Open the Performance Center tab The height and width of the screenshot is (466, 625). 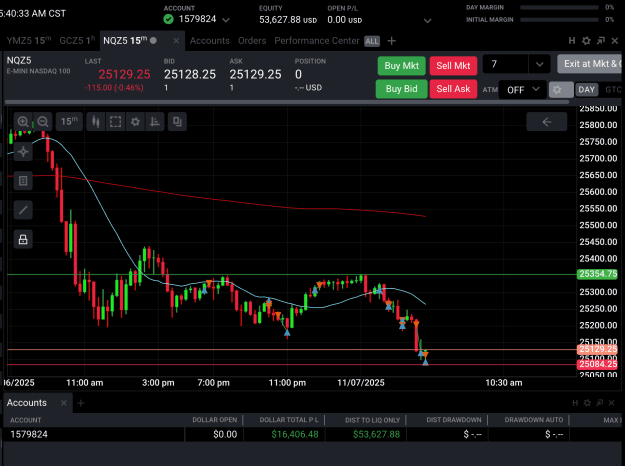[x=317, y=41]
